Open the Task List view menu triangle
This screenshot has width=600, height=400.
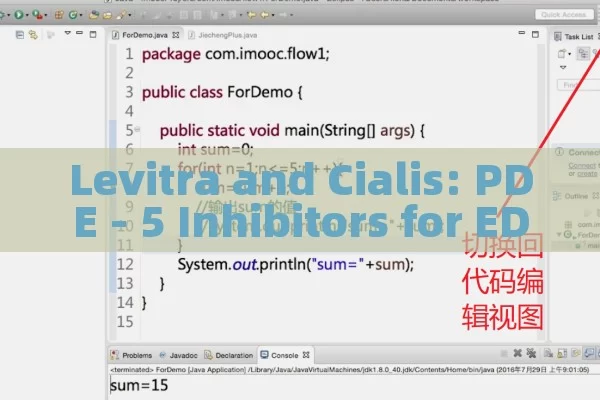pyautogui.click(x=563, y=67)
